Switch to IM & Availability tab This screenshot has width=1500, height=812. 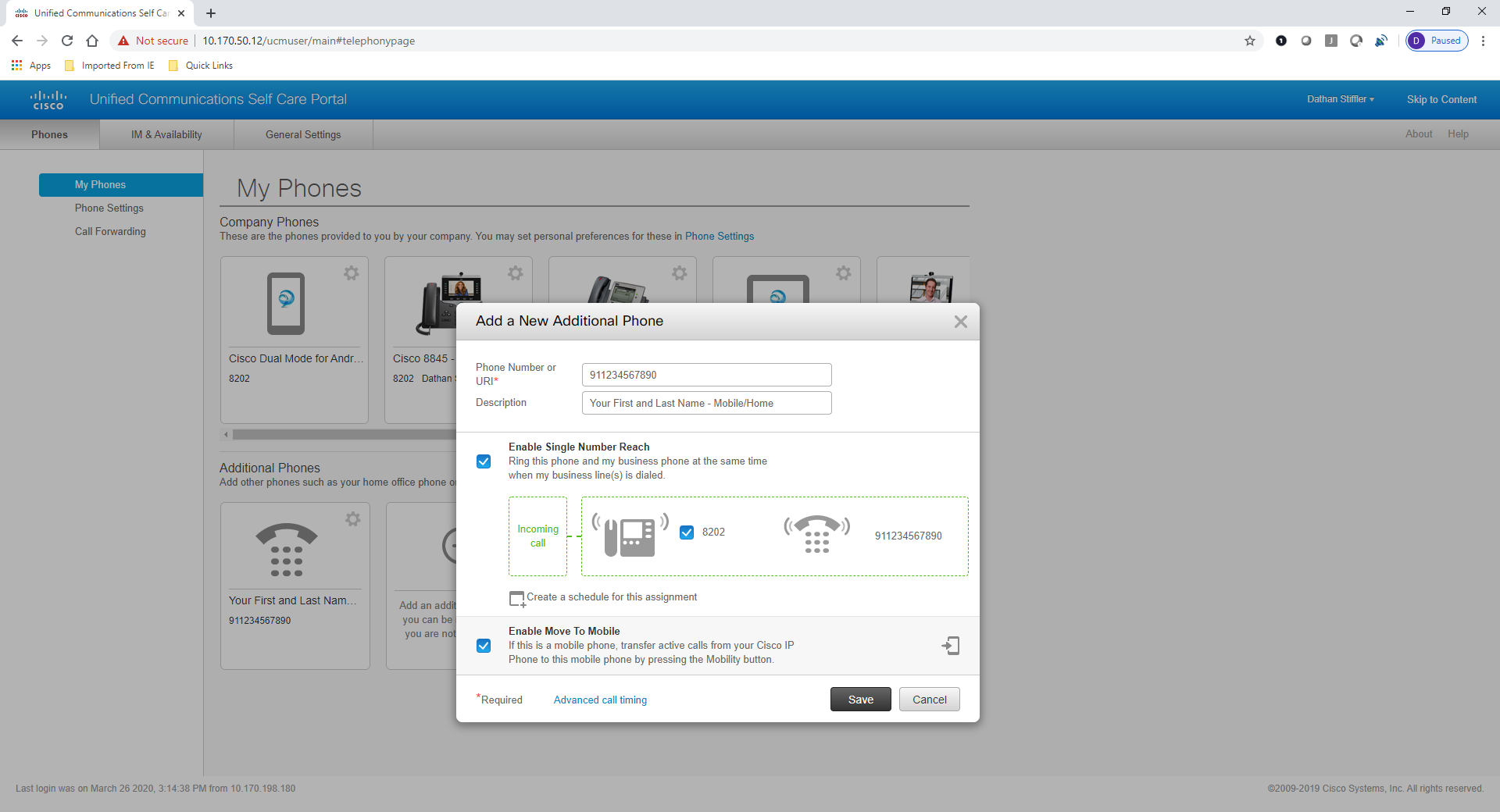(x=166, y=134)
